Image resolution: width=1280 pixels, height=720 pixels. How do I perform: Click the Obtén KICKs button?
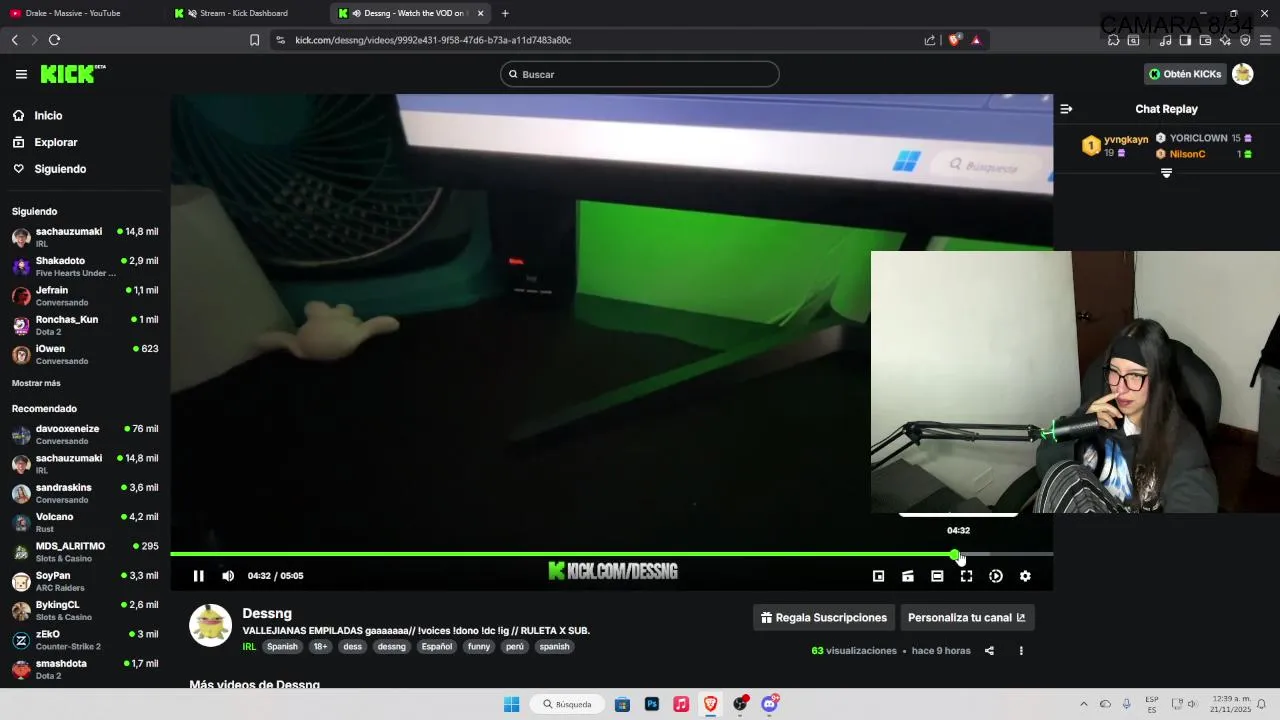(1185, 74)
